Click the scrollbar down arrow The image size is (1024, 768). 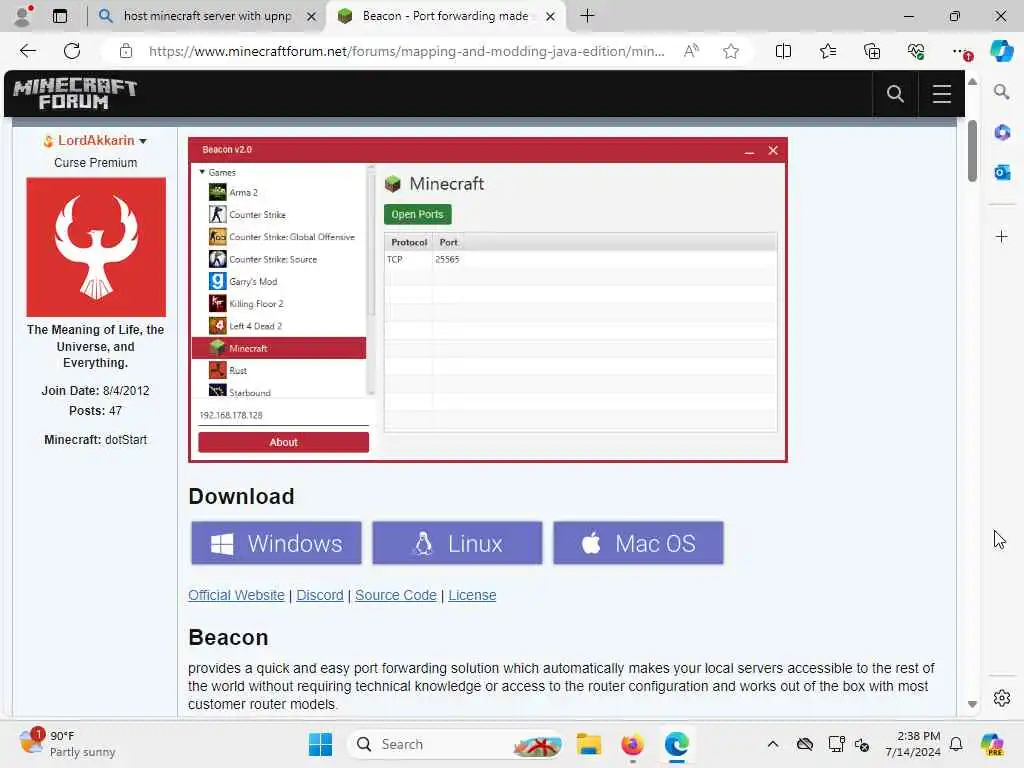(972, 705)
